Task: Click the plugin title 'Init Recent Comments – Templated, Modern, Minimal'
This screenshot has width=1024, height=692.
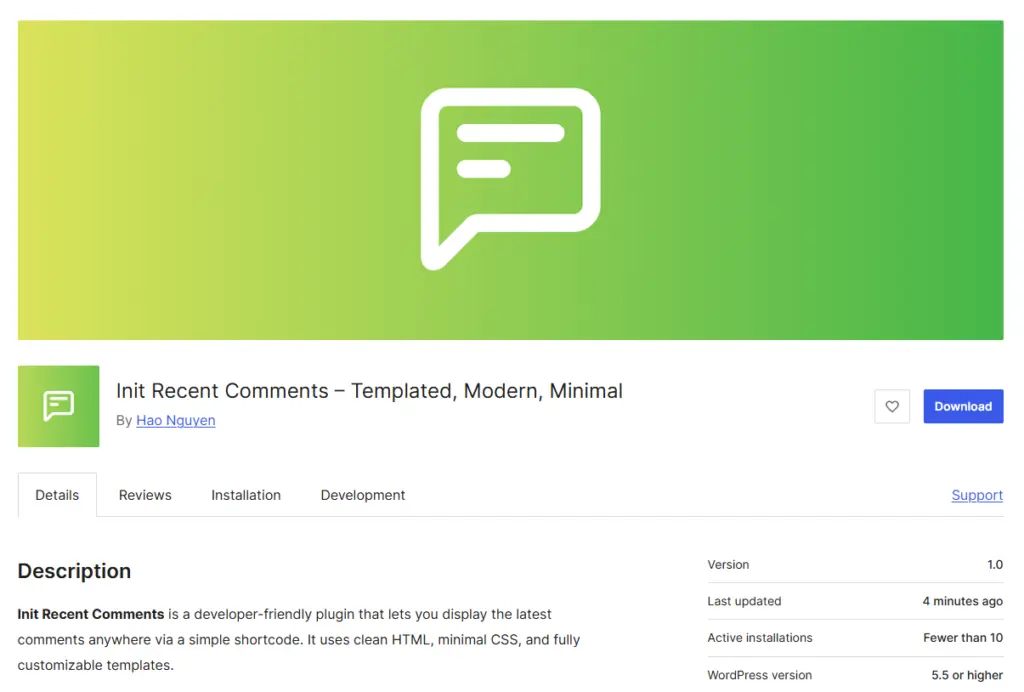Action: (x=370, y=390)
